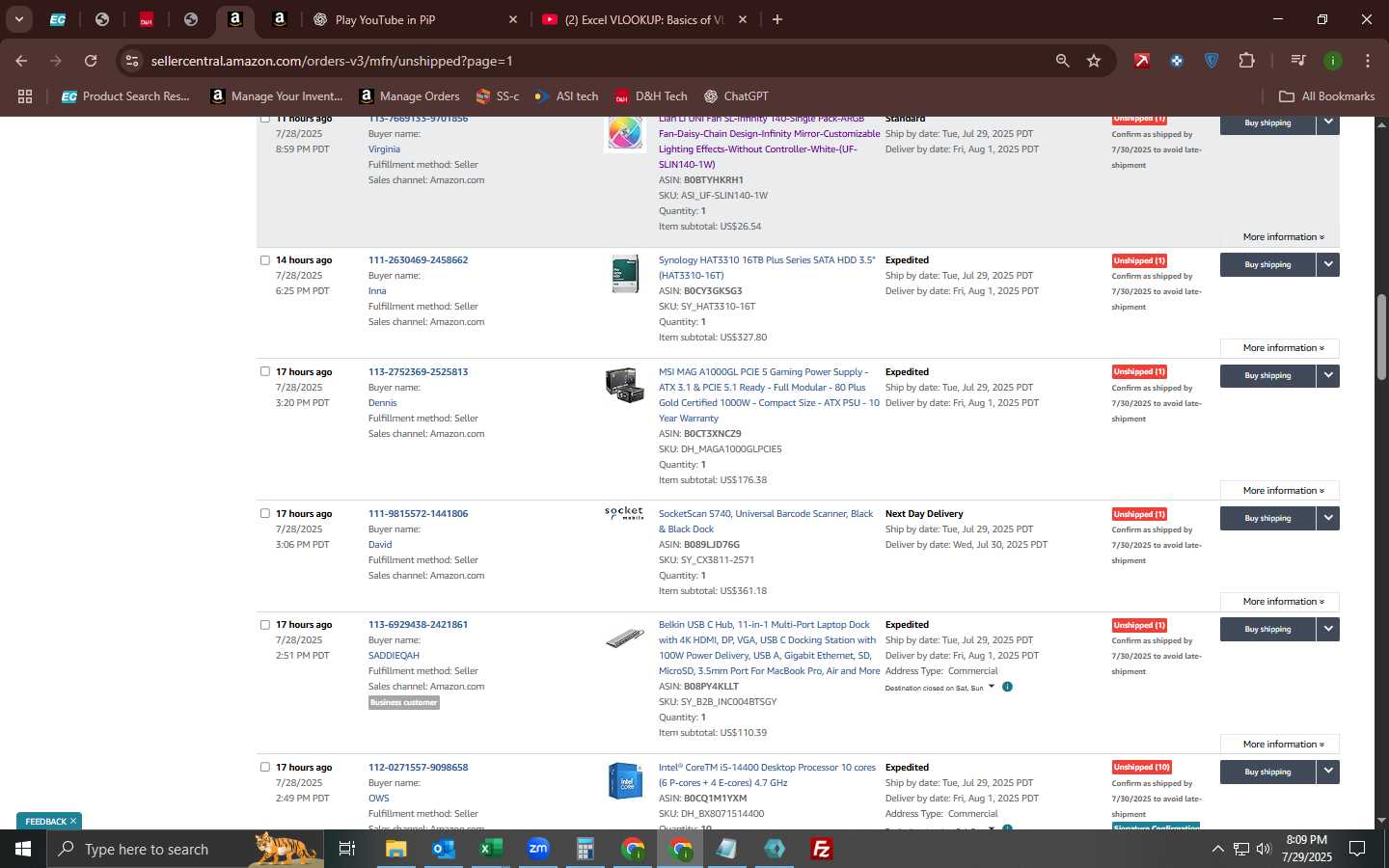Open buyer name SADDIEQAH link

(394, 656)
